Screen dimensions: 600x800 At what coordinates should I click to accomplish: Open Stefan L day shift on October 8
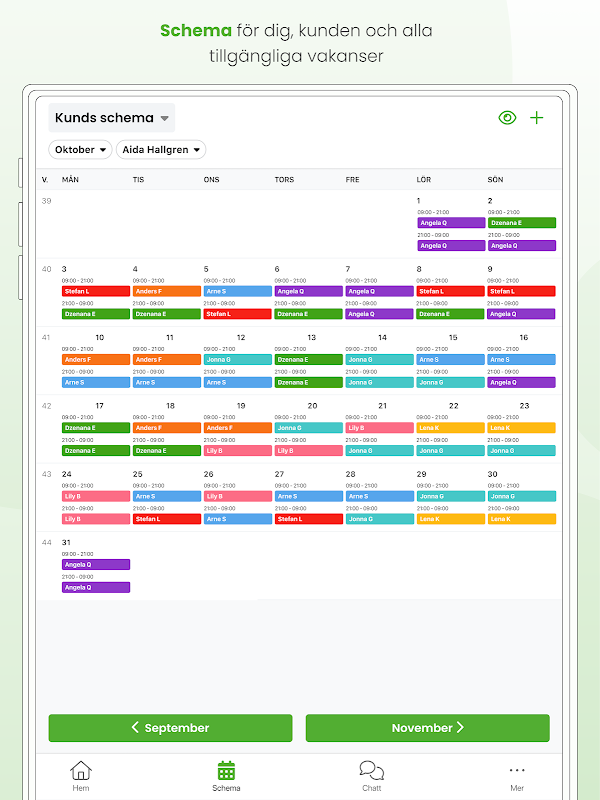click(451, 291)
